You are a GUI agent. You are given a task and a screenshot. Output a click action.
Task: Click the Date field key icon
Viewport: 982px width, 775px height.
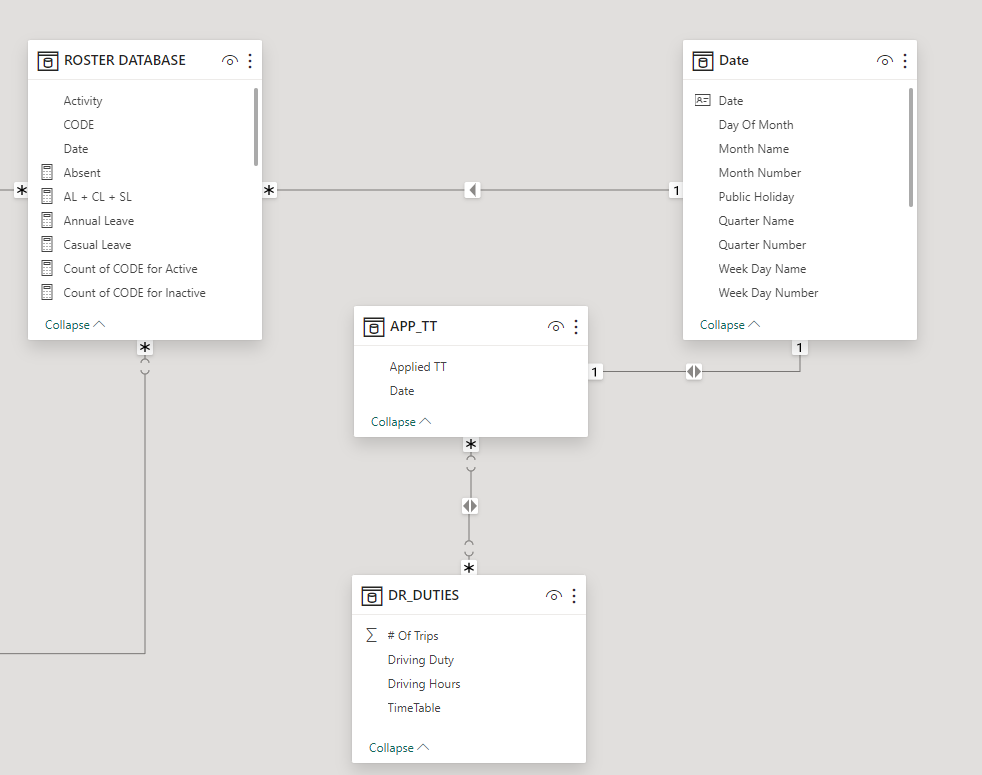(703, 100)
